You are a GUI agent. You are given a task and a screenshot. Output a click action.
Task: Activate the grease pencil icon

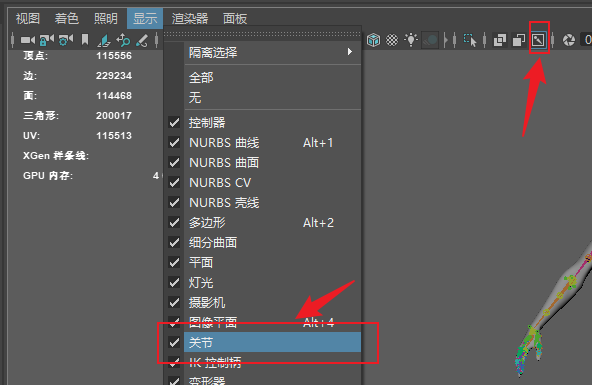[x=142, y=40]
